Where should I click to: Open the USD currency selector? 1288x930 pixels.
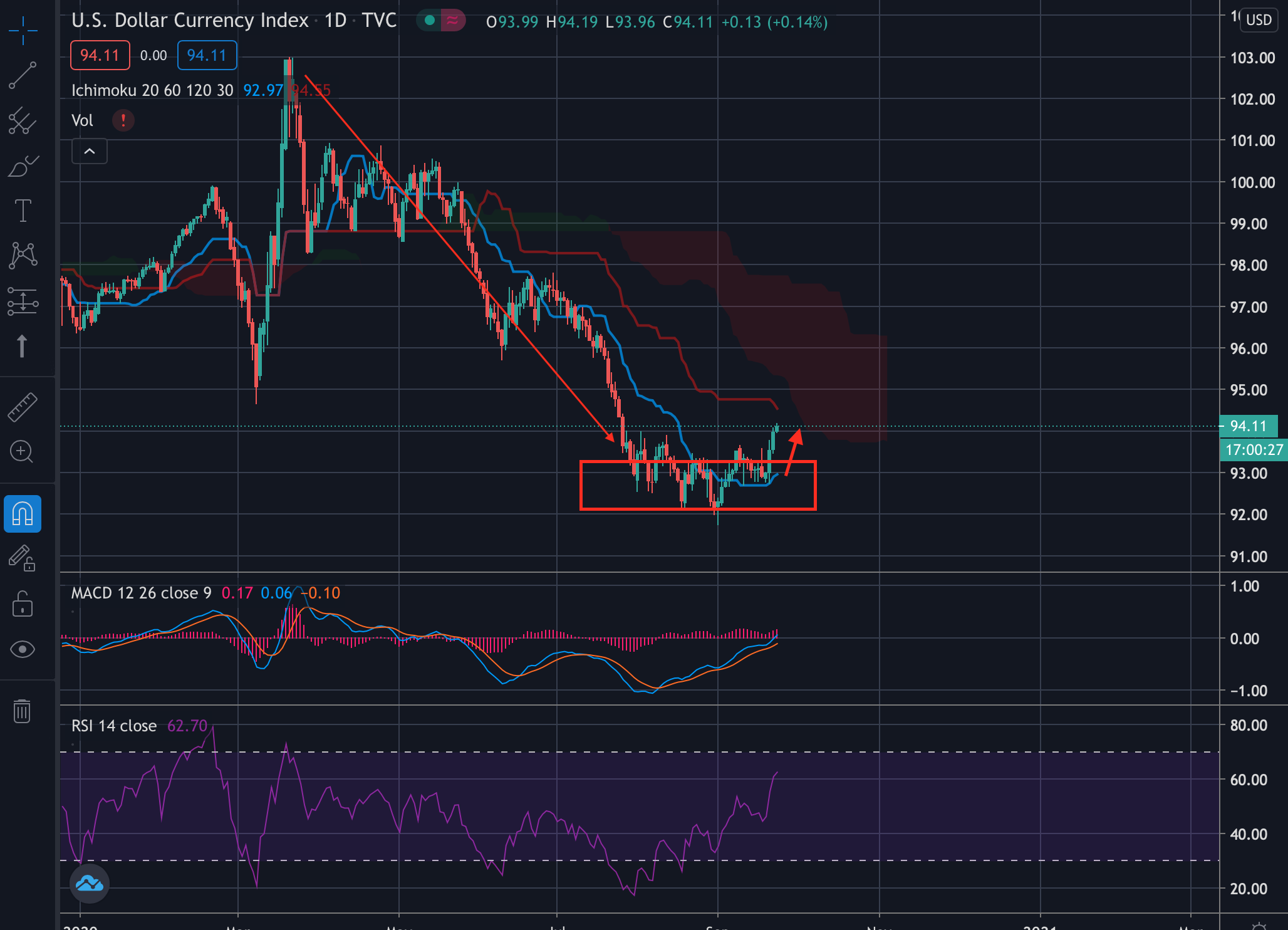[x=1258, y=20]
